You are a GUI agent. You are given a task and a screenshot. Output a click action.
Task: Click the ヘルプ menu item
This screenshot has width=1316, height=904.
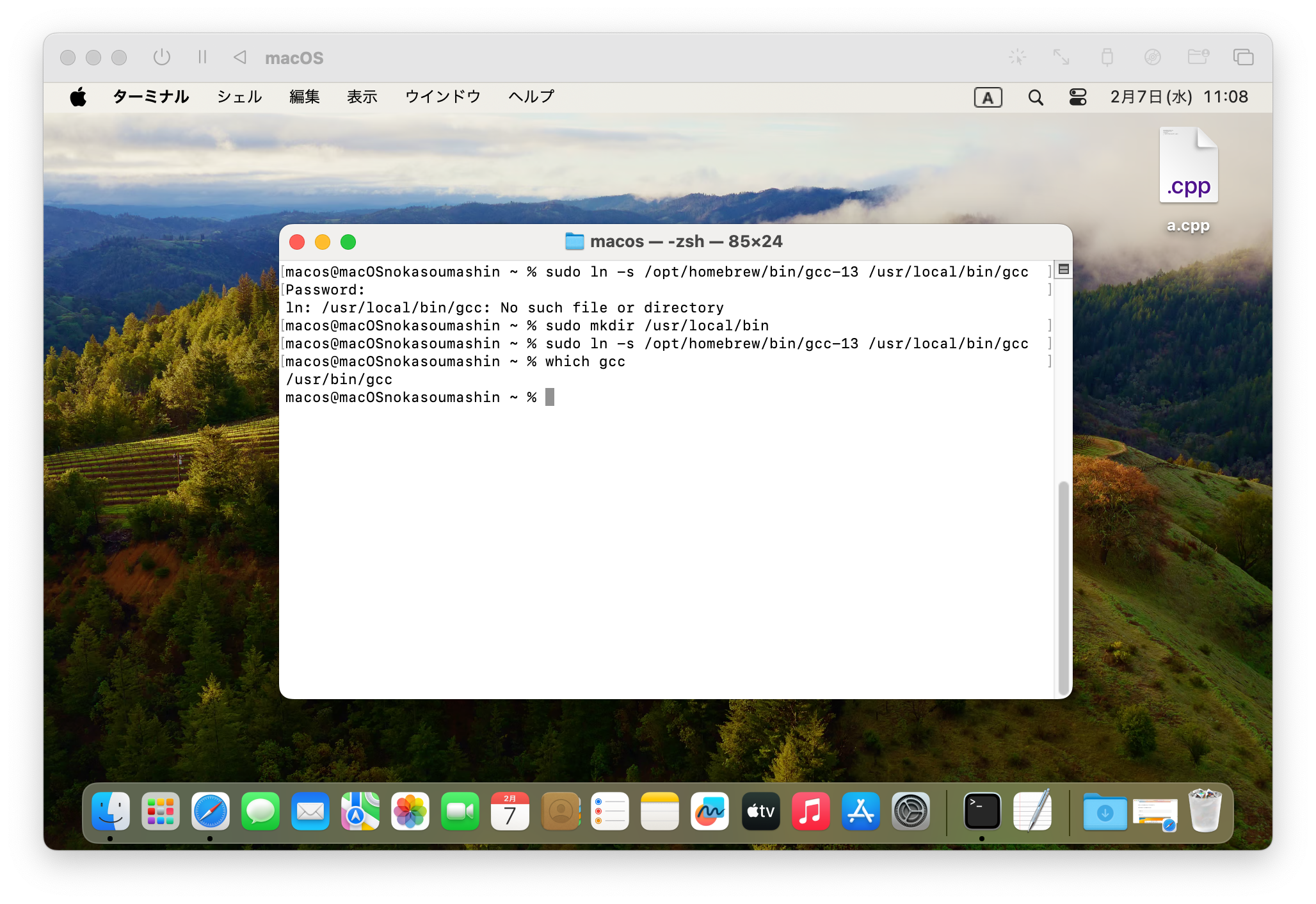[x=531, y=97]
